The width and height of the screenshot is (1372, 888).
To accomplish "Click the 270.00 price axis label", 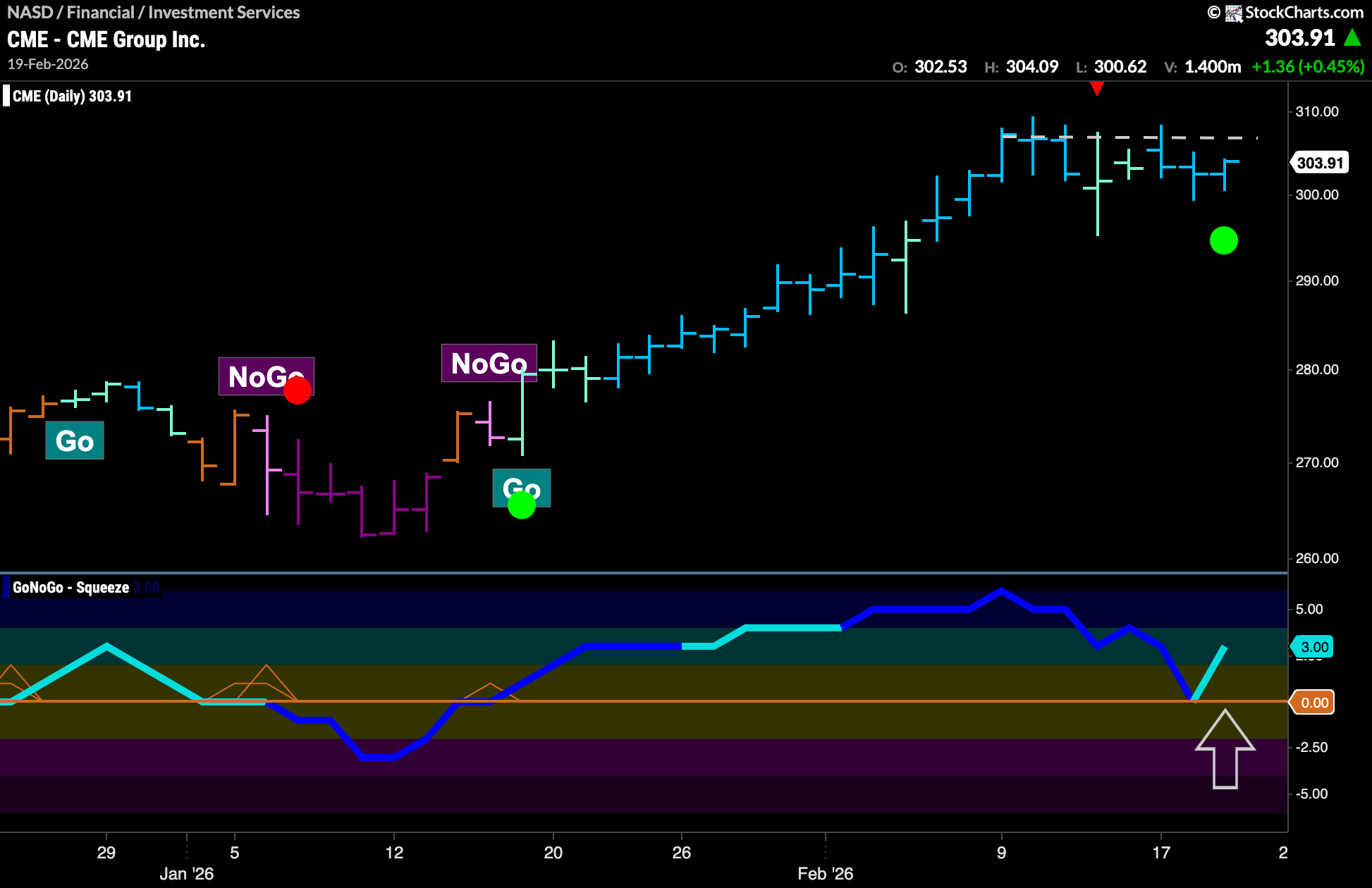I will coord(1317,462).
